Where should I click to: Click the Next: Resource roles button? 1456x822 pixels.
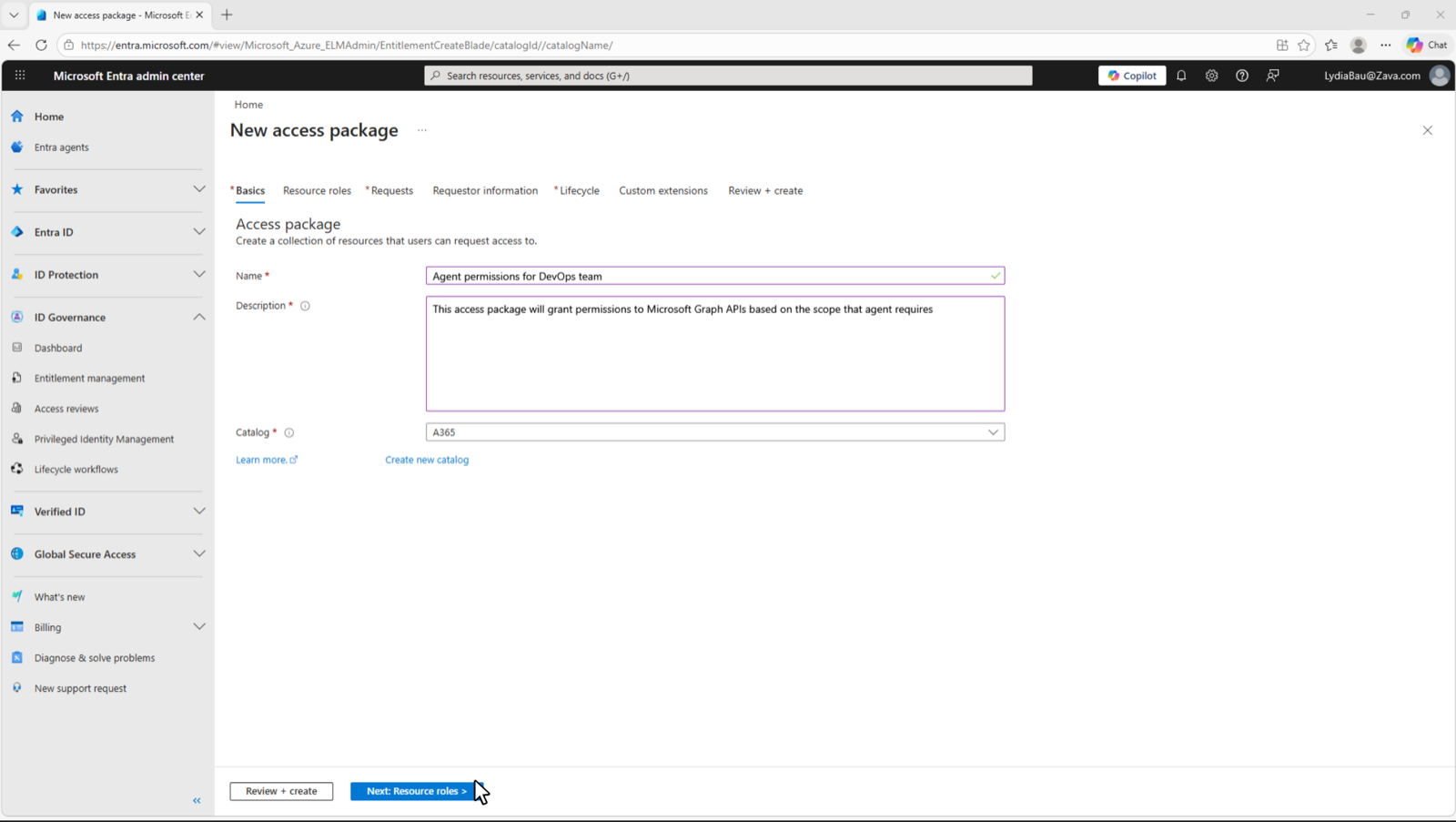(x=416, y=791)
